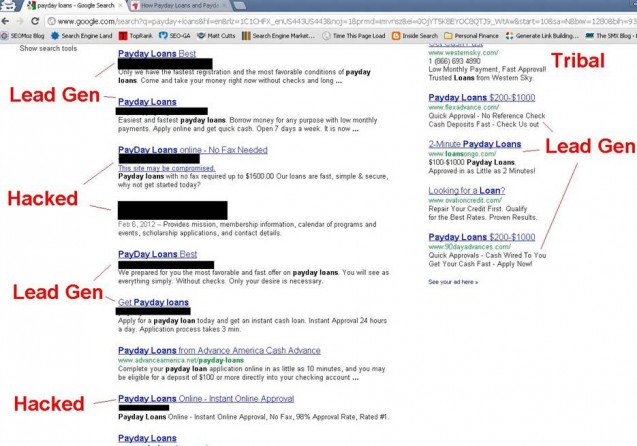The width and height of the screenshot is (637, 446).
Task: Open 'Payday Loans from Advance America Cash Advance'
Action: tap(219, 351)
